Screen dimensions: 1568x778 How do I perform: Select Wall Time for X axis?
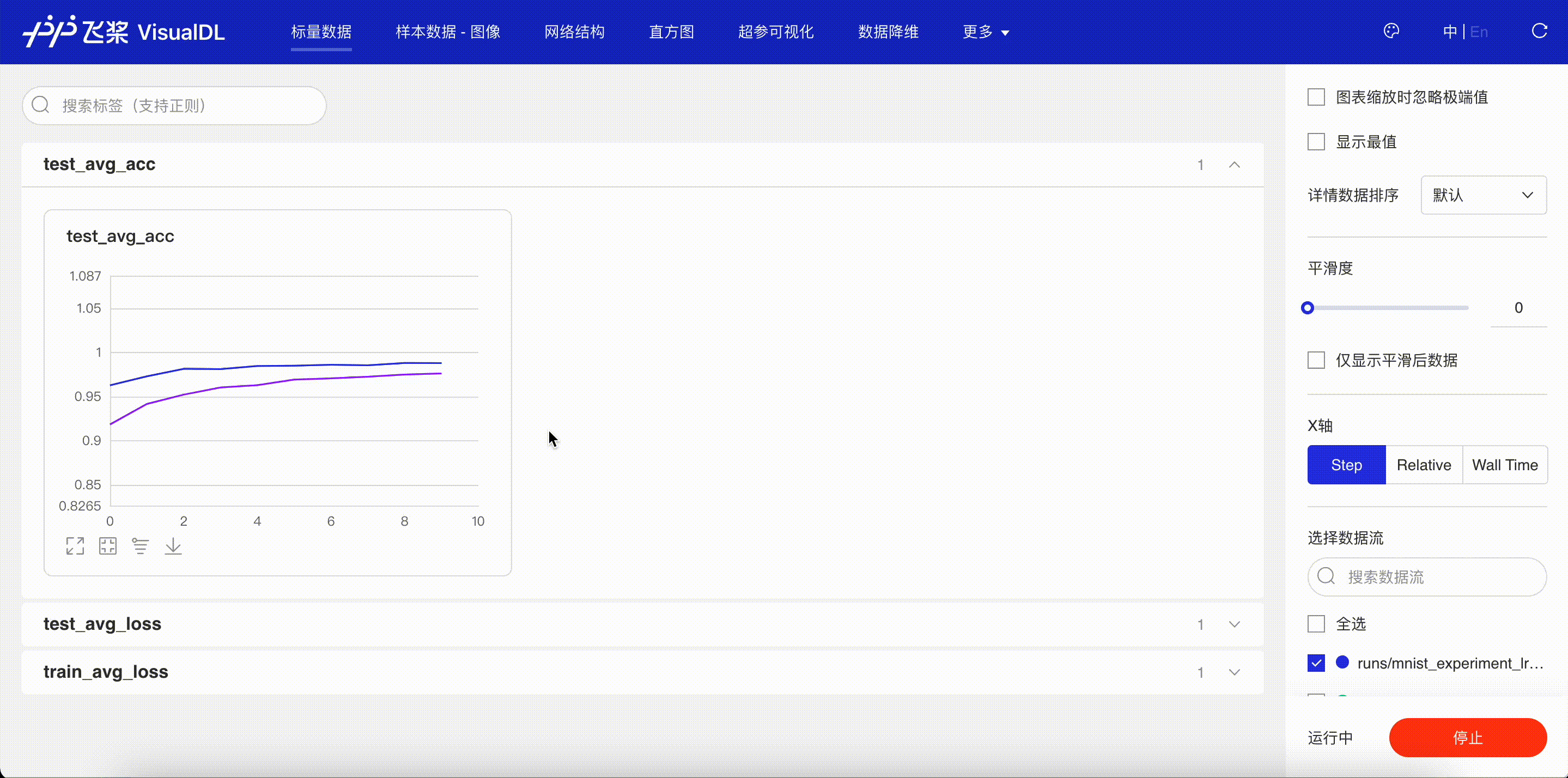[x=1504, y=465]
